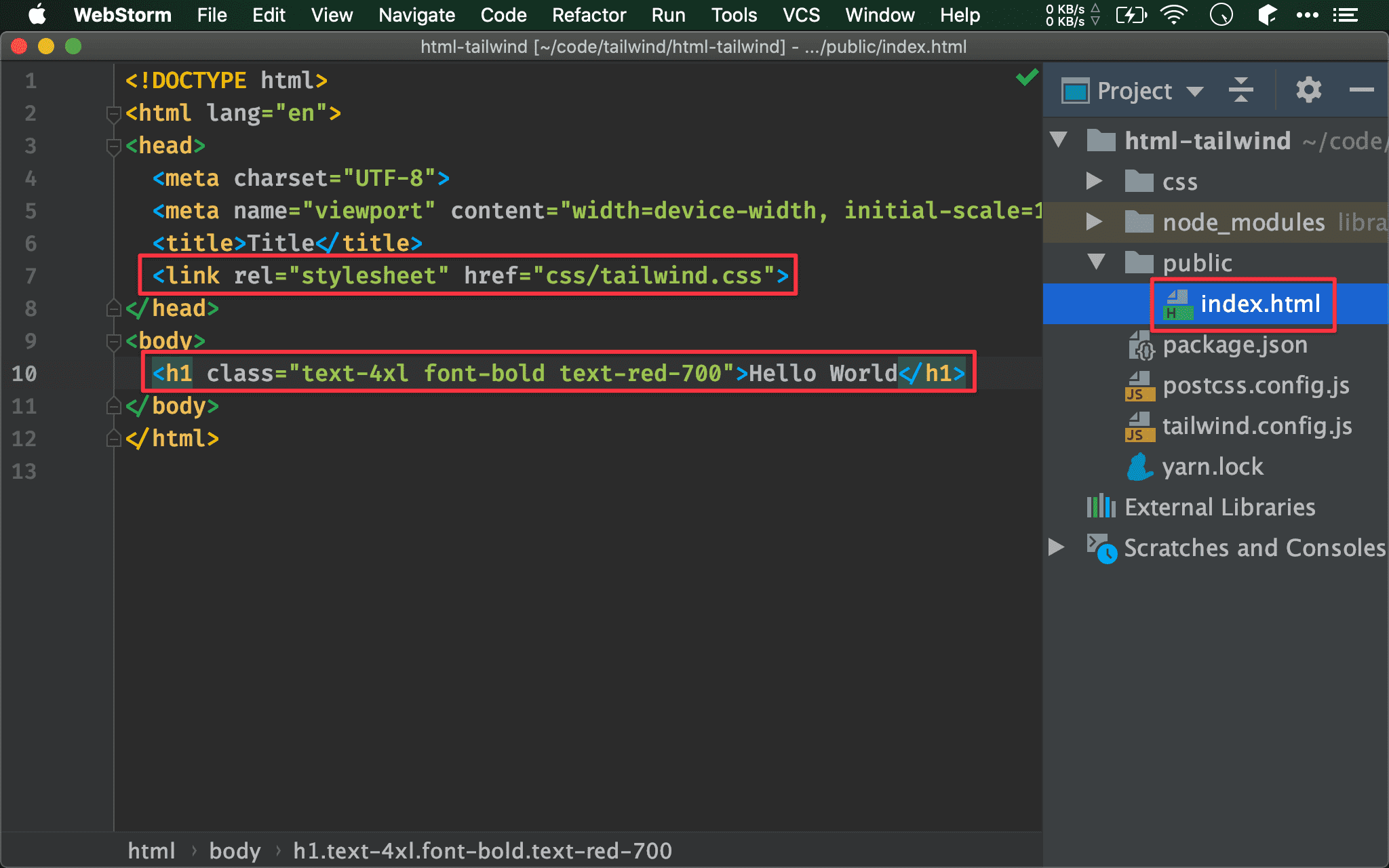Open the Run menu
Viewport: 1389px width, 868px height.
[668, 14]
